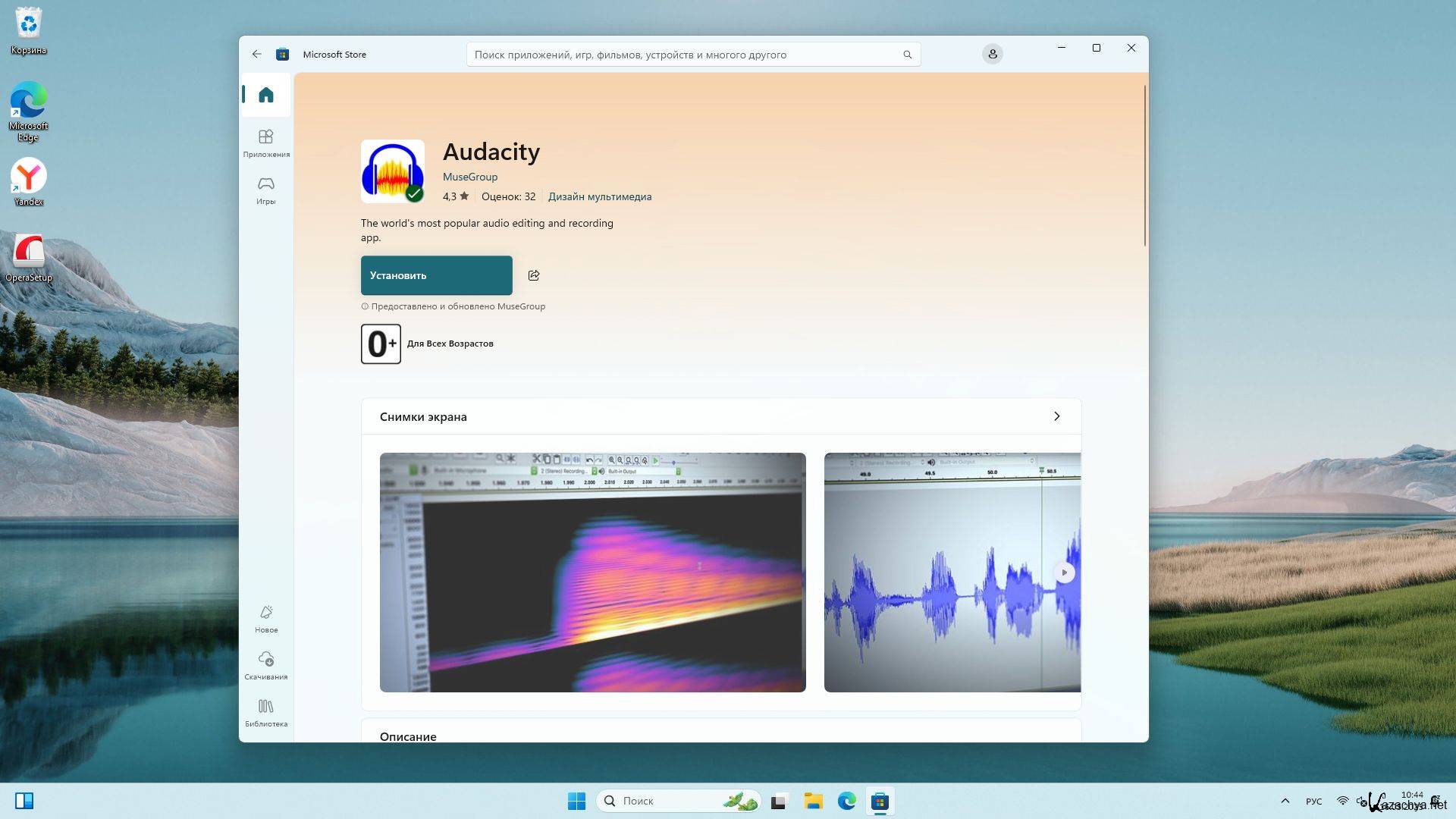
Task: Open the Скачивания page in sidebar
Action: pyautogui.click(x=265, y=665)
